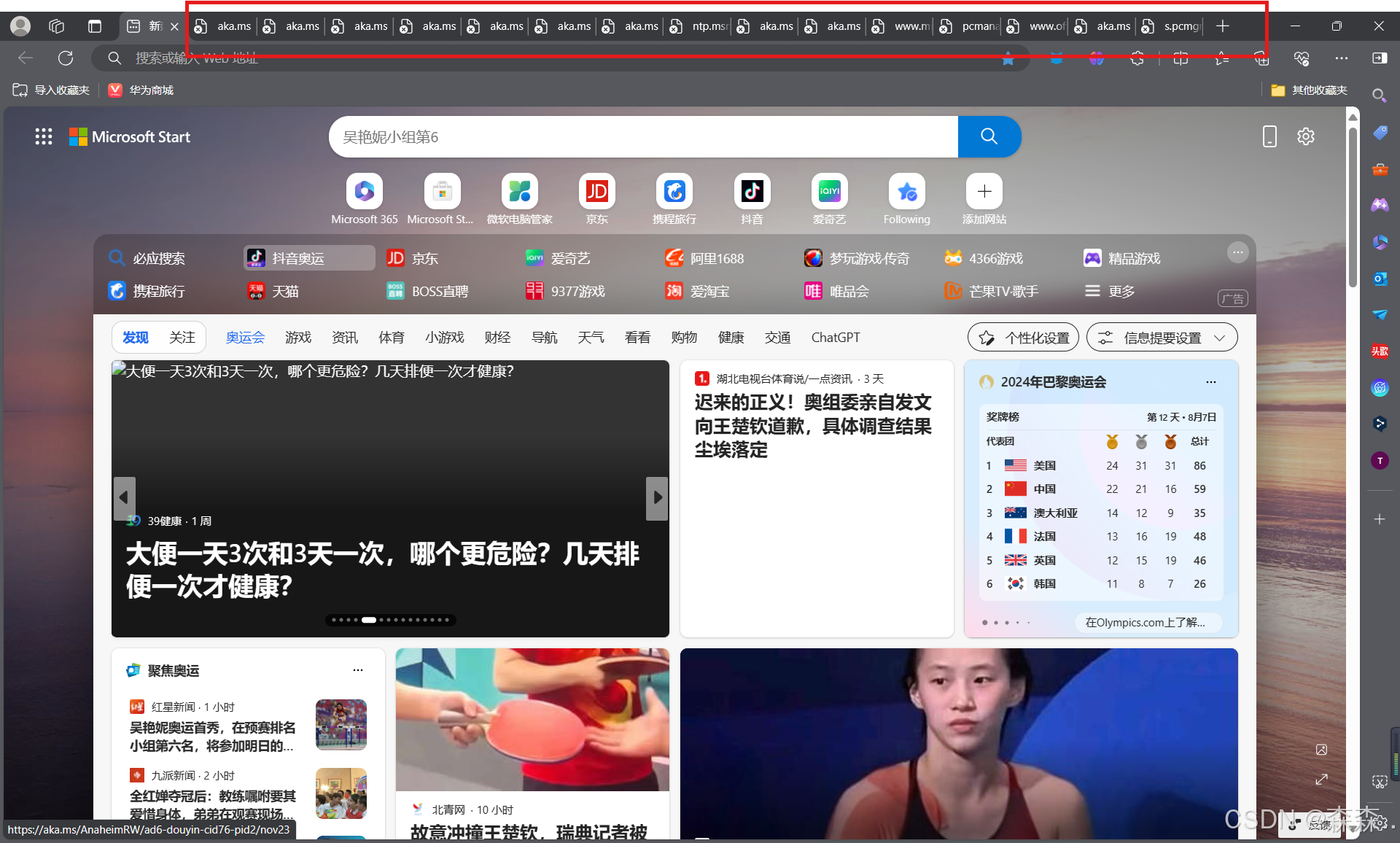
Task: Switch to the s.pcmg browser tab
Action: click(x=1171, y=26)
